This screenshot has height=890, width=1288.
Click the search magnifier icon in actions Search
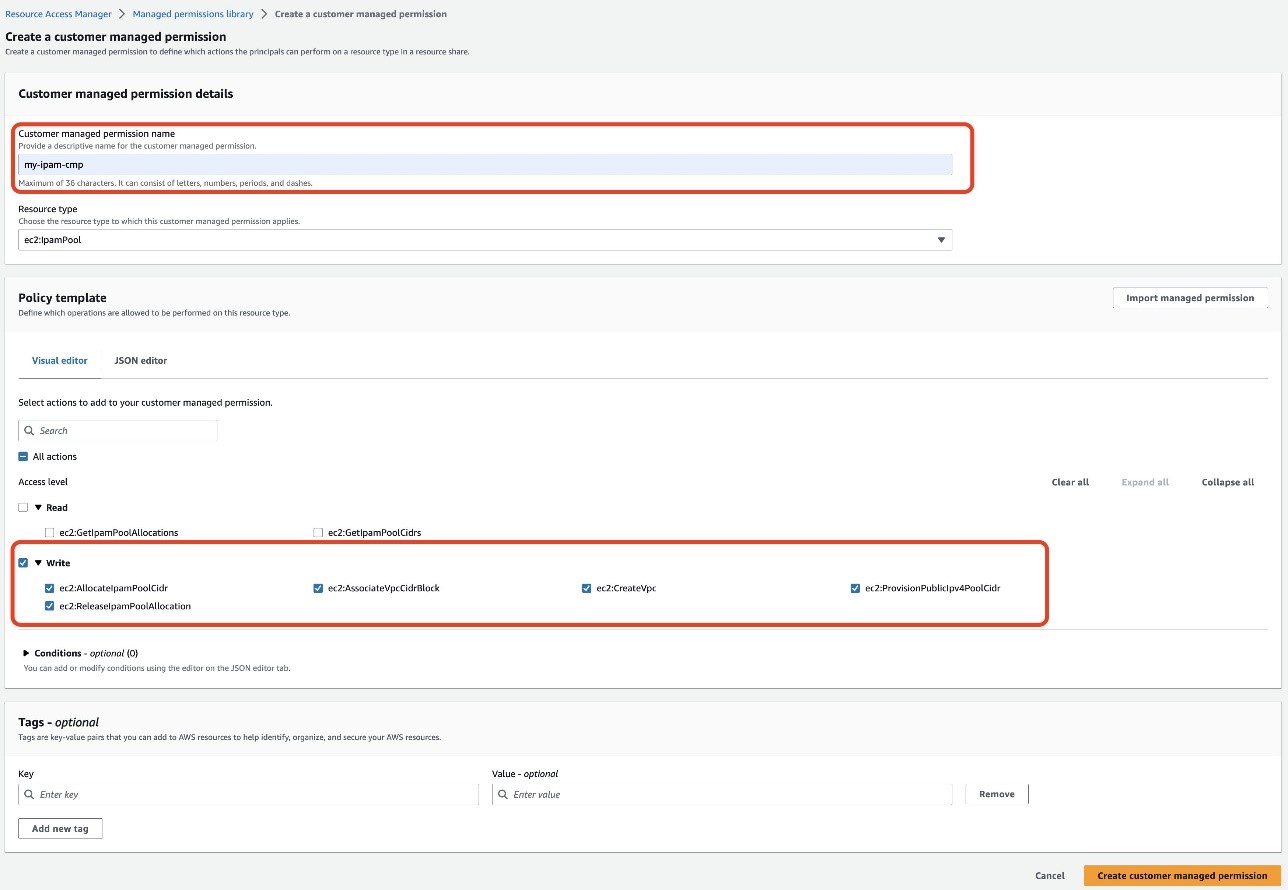(x=29, y=431)
